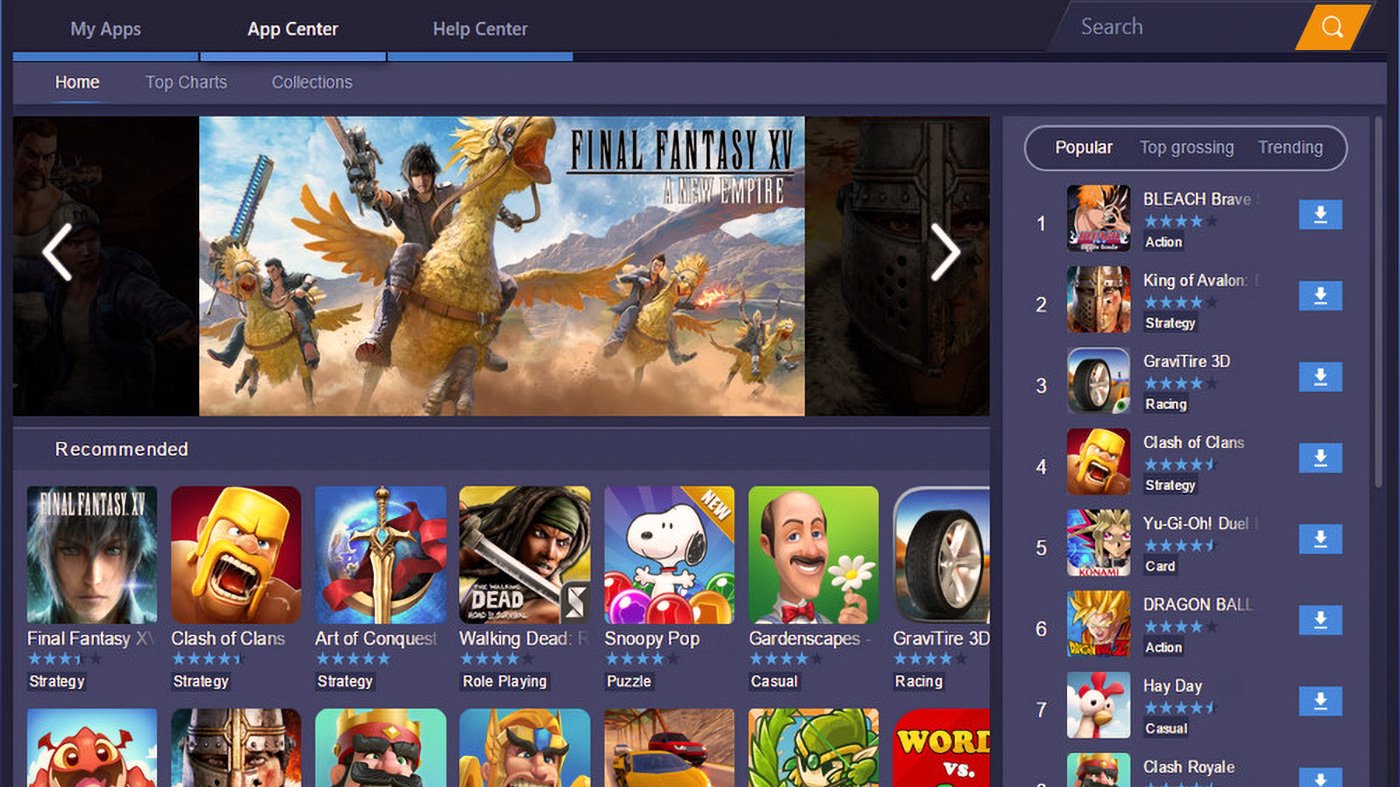The image size is (1400, 787).
Task: Open King of Avalon icon in popular list
Action: coord(1098,299)
